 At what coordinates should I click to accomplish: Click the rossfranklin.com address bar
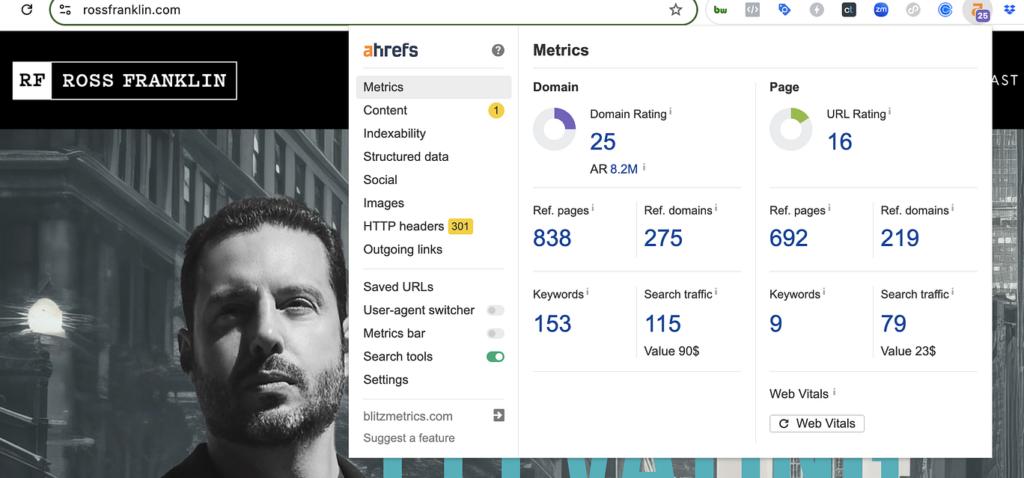tap(373, 10)
